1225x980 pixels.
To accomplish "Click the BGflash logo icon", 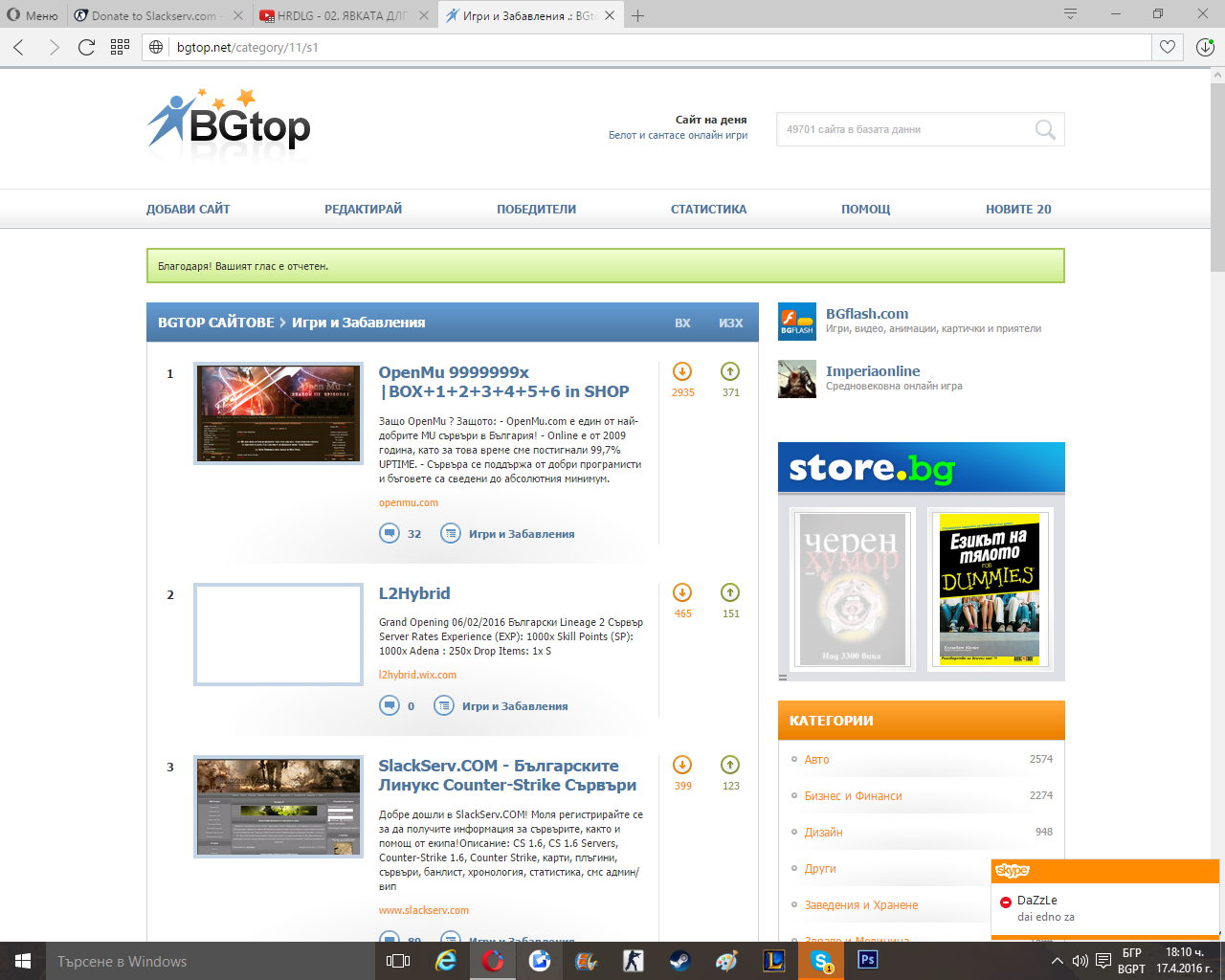I will (797, 322).
